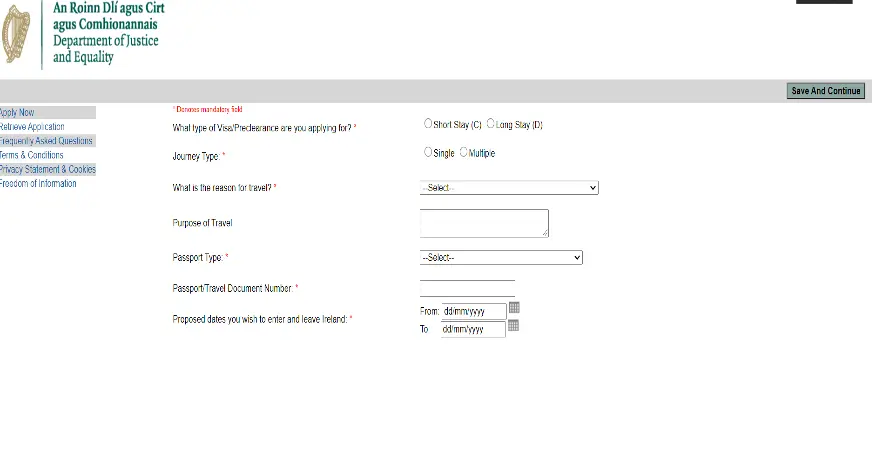View the Terms & Conditions page
Screen dimensions: 872x458
32,155
